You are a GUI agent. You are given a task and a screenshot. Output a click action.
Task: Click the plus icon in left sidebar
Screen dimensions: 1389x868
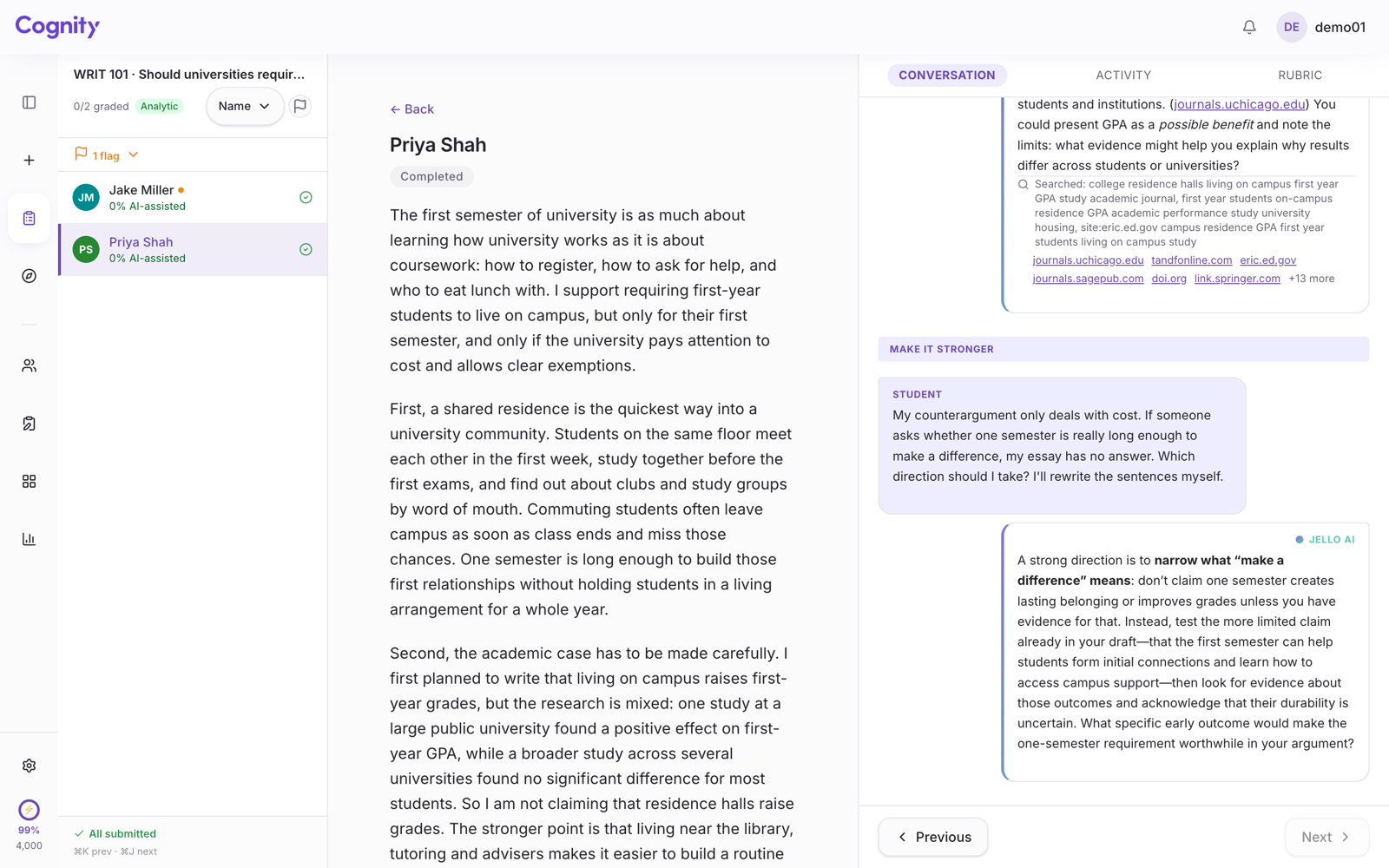[x=29, y=161]
